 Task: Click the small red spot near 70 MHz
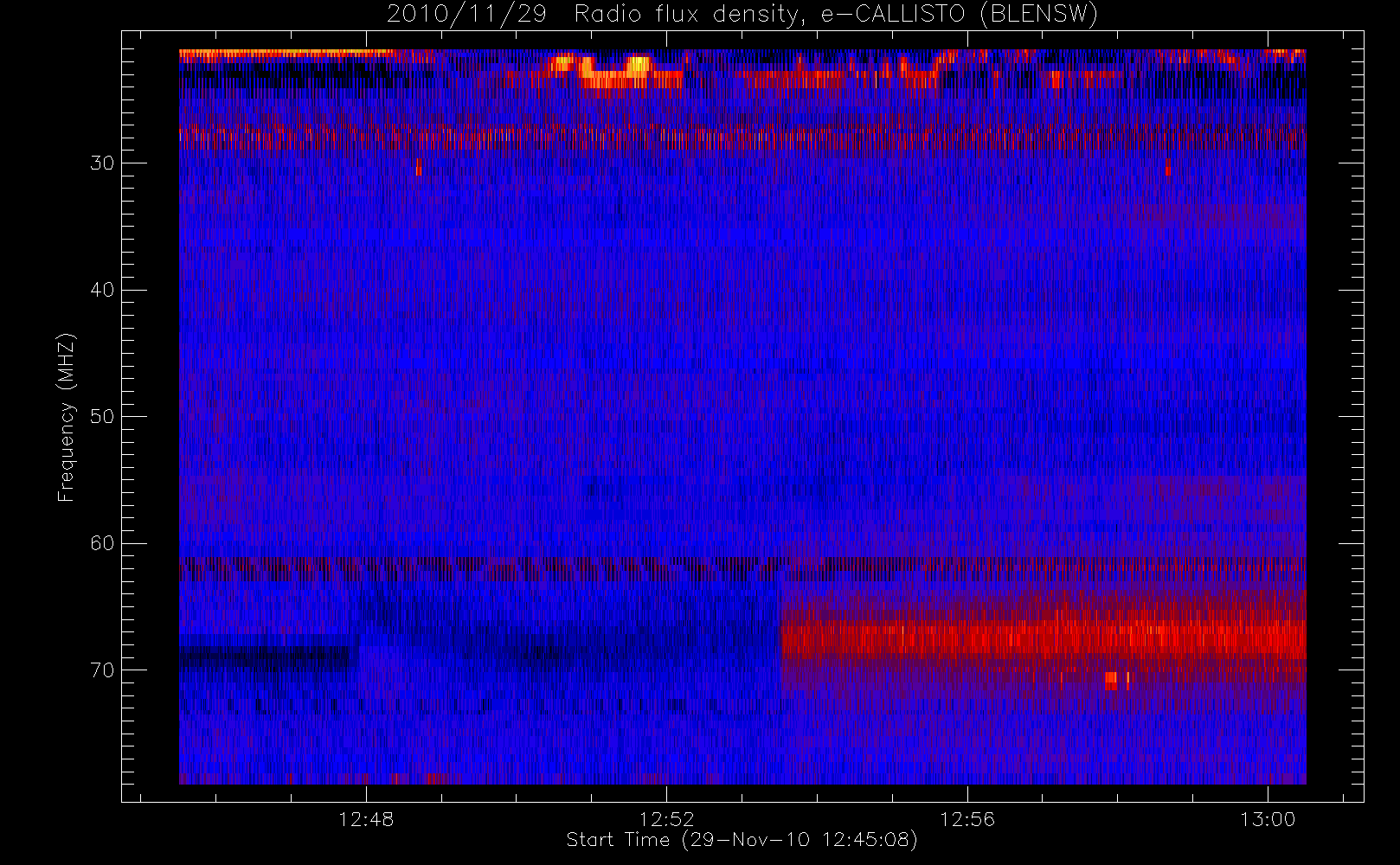[1111, 680]
